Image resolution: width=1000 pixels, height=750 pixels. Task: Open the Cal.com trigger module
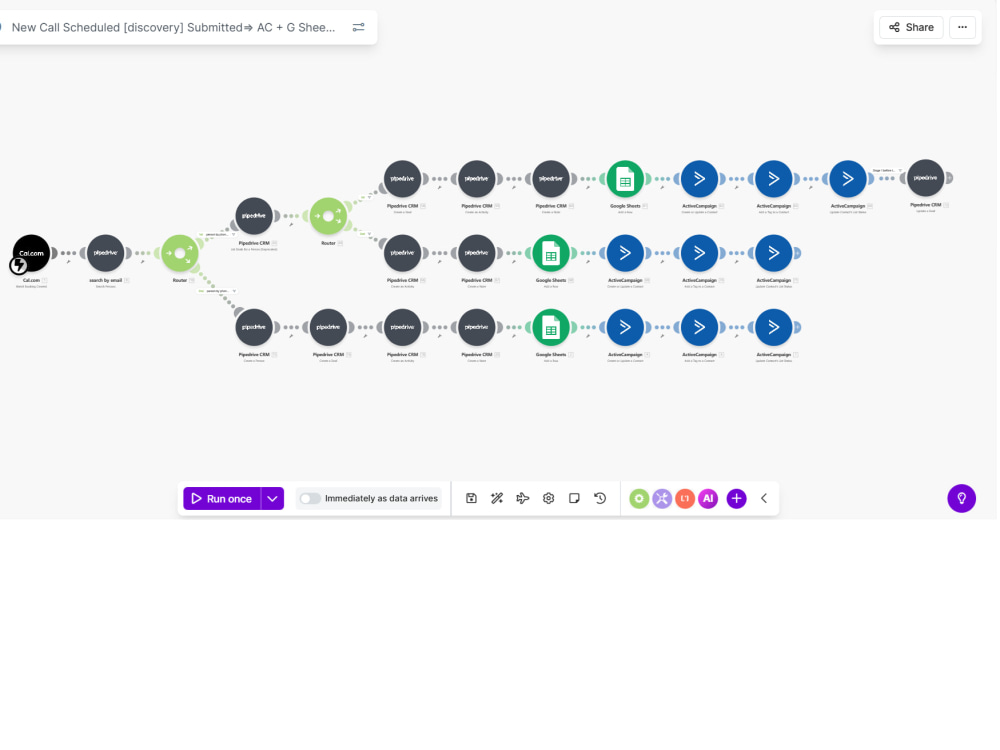coord(31,253)
